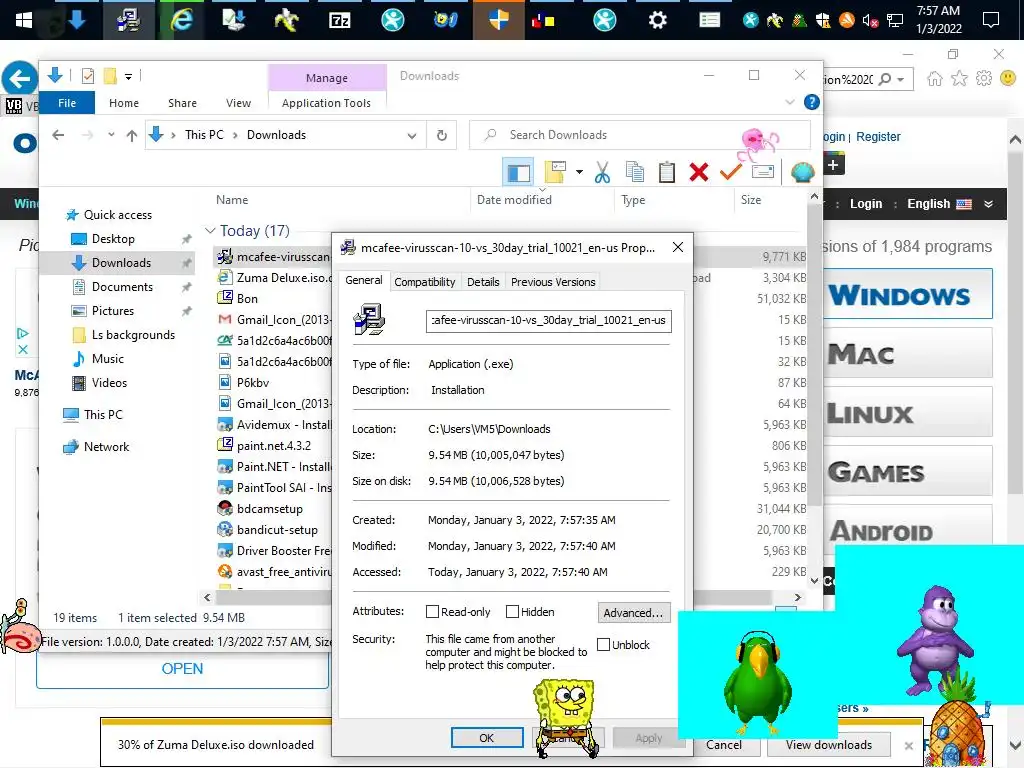1024x768 pixels.
Task: Enable the Read-only attribute checkbox
Action: tap(432, 612)
